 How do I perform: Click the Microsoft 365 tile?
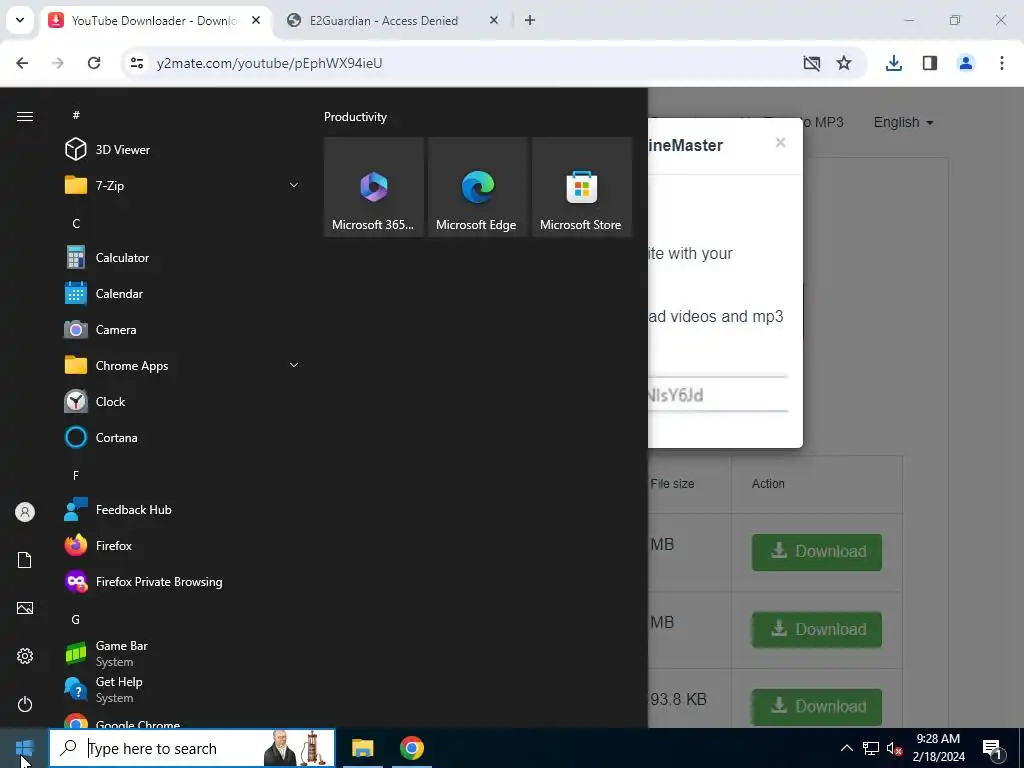coord(374,187)
